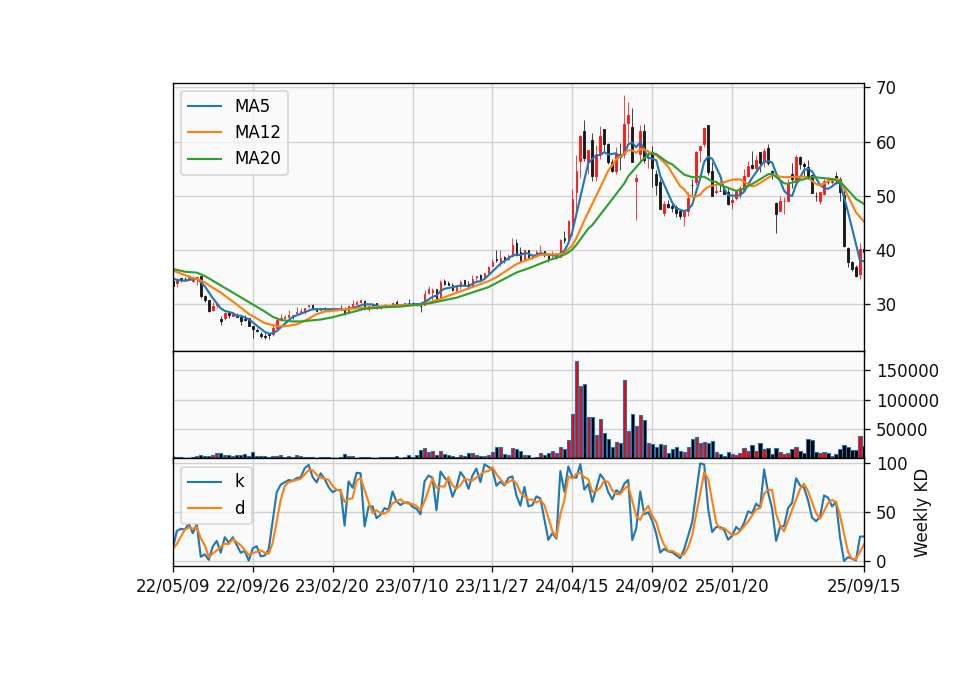Viewport: 960px width, 690px height.
Task: Click the 23/07/10 date label
Action: click(412, 586)
